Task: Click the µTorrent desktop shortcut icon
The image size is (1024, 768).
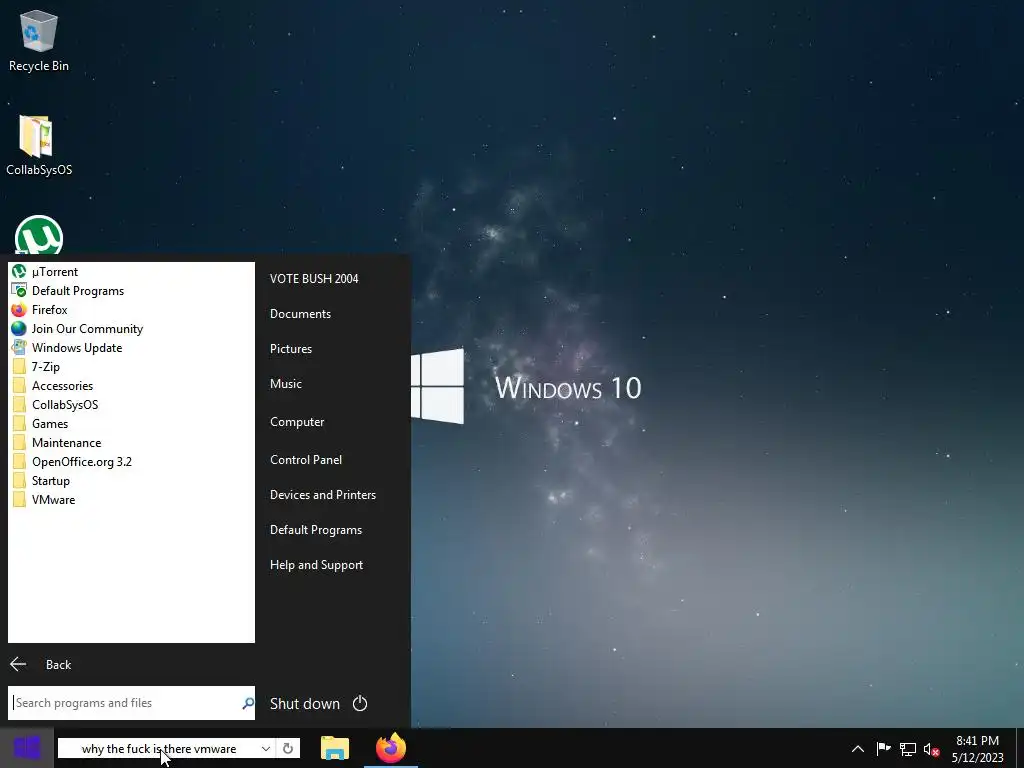Action: [x=39, y=235]
